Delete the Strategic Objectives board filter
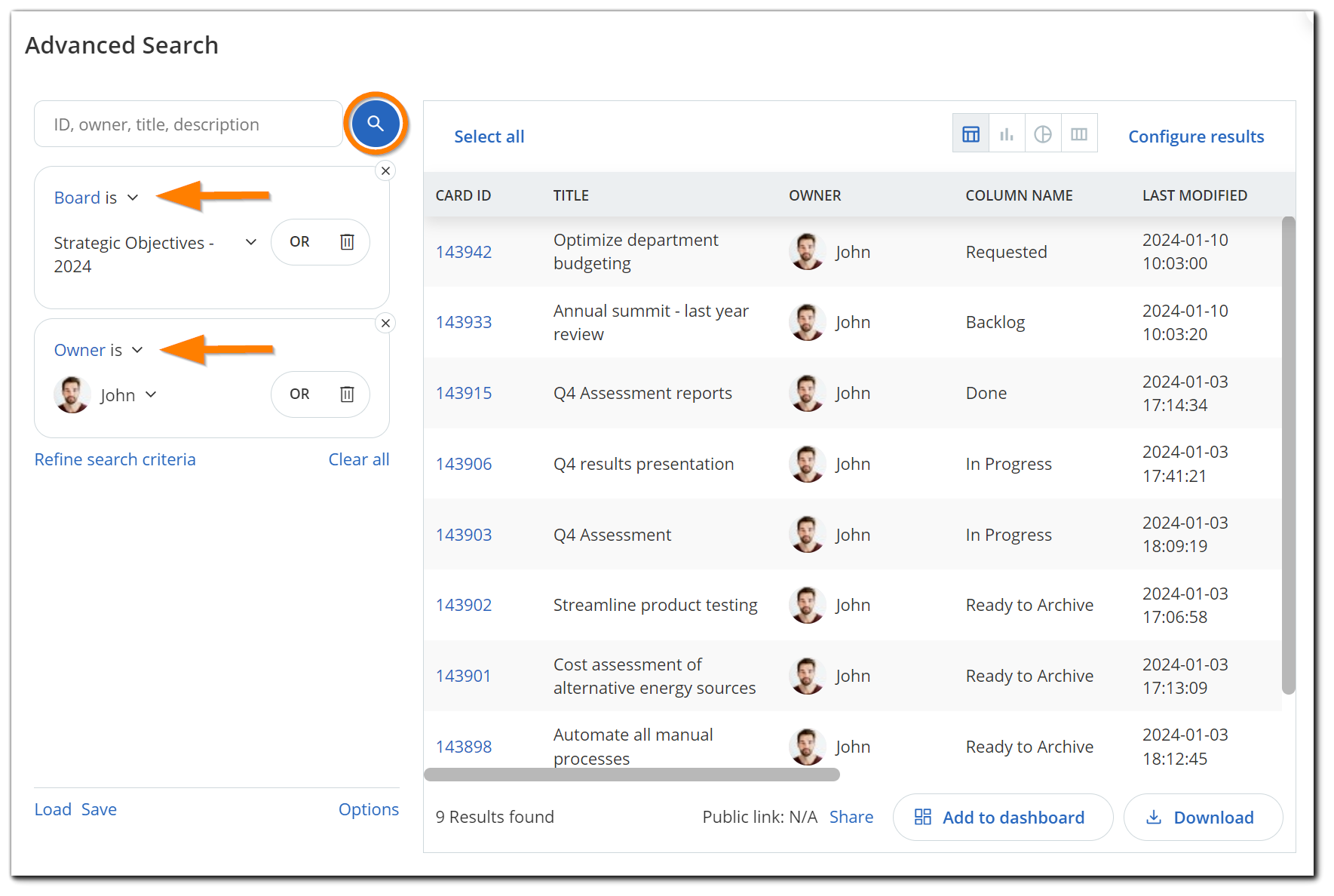The height and width of the screenshot is (896, 1334). [x=347, y=242]
